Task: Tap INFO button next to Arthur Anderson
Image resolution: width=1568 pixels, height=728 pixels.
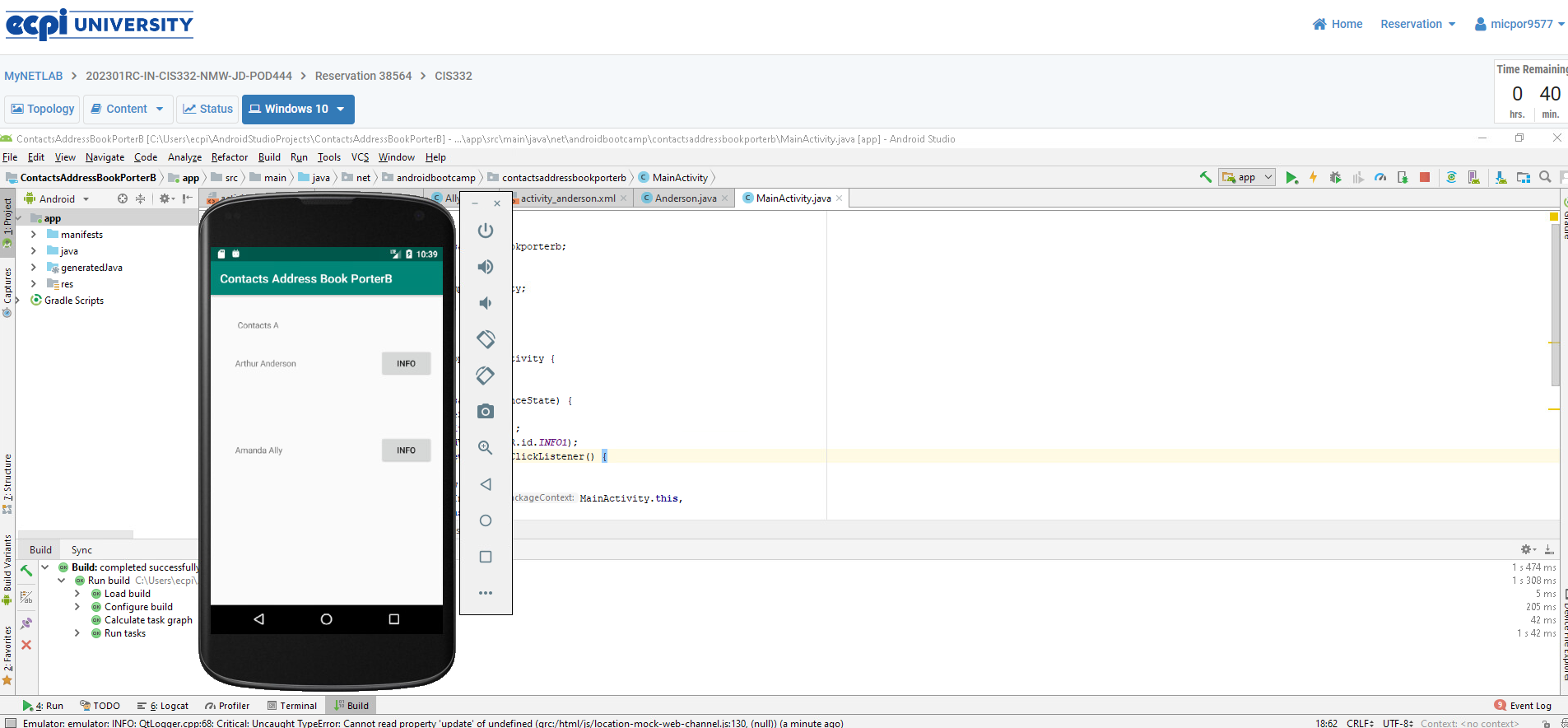Action: click(407, 363)
